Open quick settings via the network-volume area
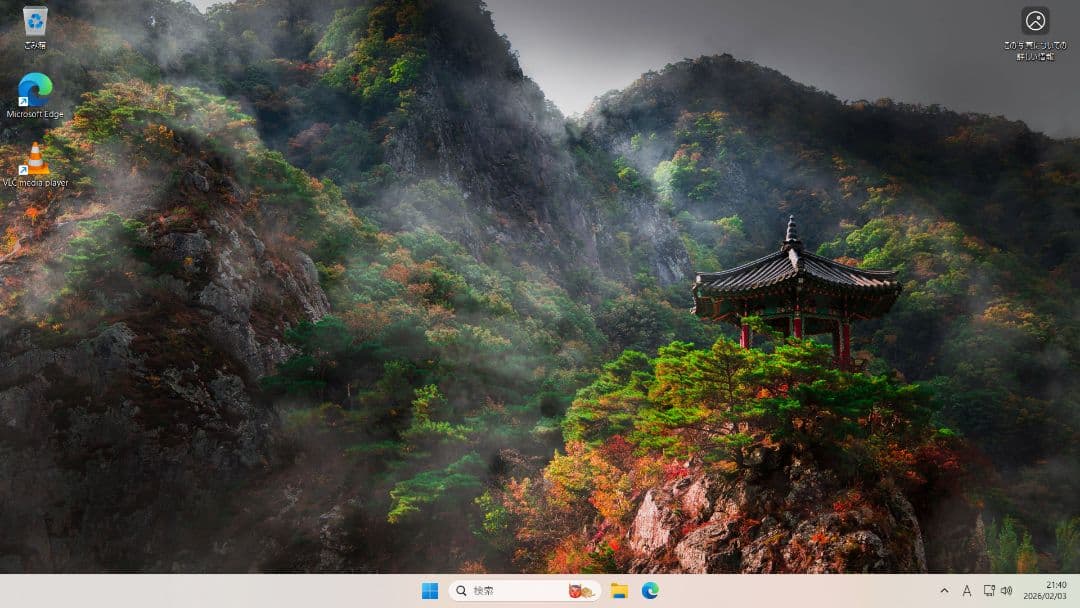The height and width of the screenshot is (608, 1080). coord(998,591)
